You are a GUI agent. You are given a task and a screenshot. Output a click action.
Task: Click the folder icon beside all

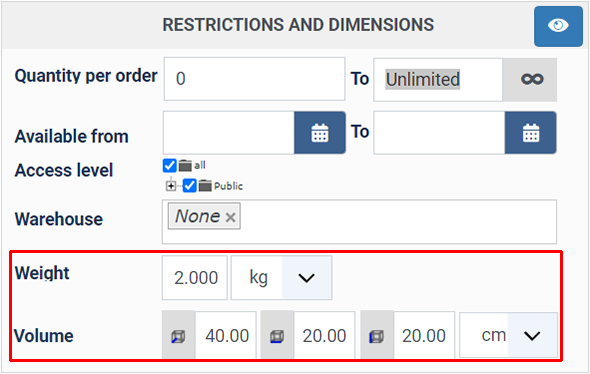point(185,165)
